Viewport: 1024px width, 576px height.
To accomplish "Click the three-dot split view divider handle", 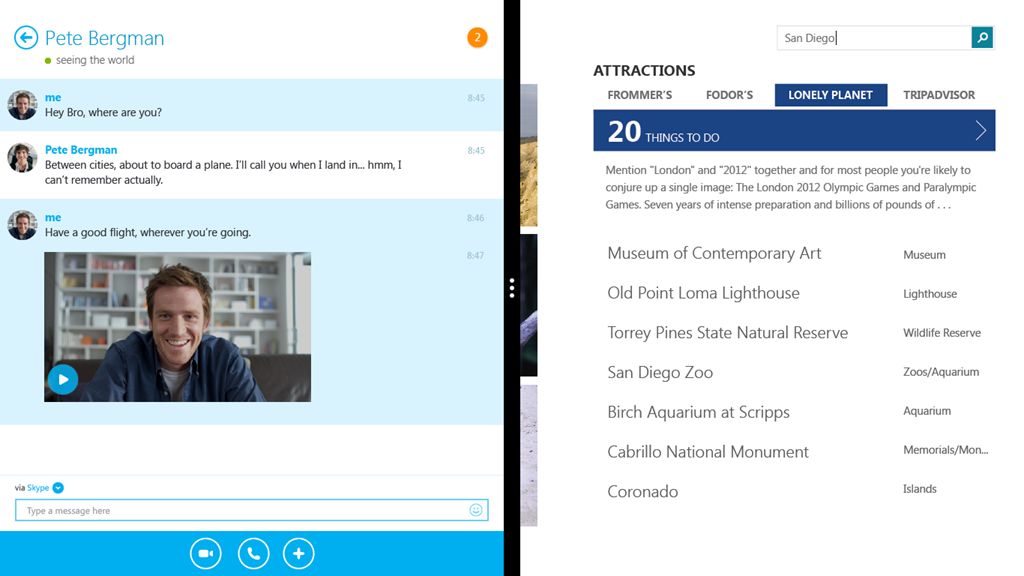I will click(512, 288).
